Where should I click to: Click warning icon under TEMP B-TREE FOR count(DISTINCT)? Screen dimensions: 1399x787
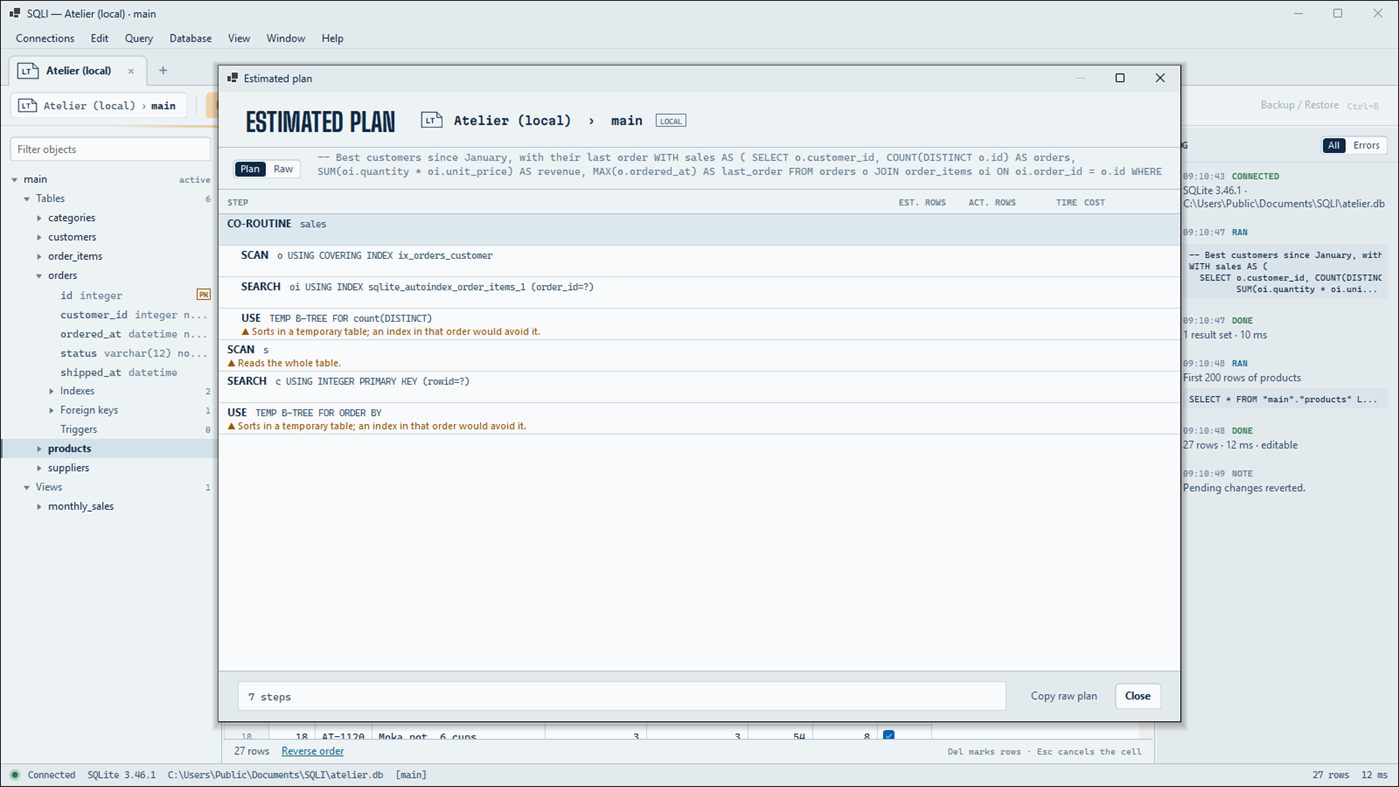[x=246, y=331]
